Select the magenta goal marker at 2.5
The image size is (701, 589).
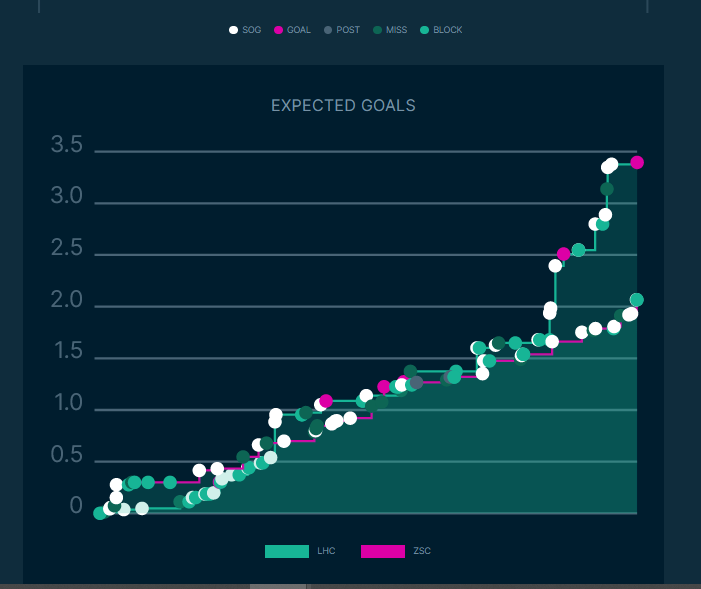coord(564,254)
